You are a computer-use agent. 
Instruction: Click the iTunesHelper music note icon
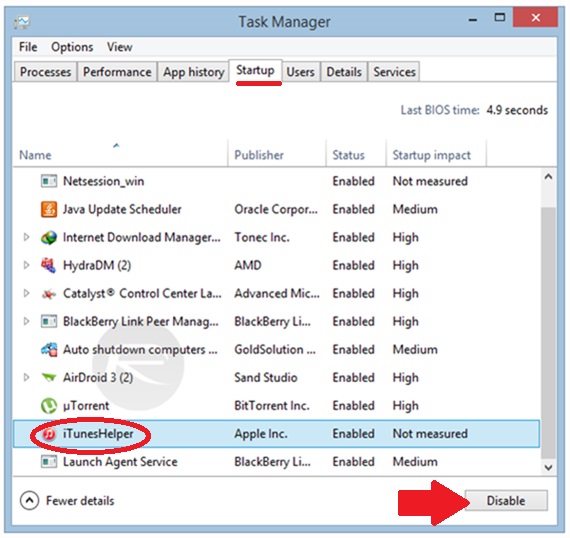point(49,434)
